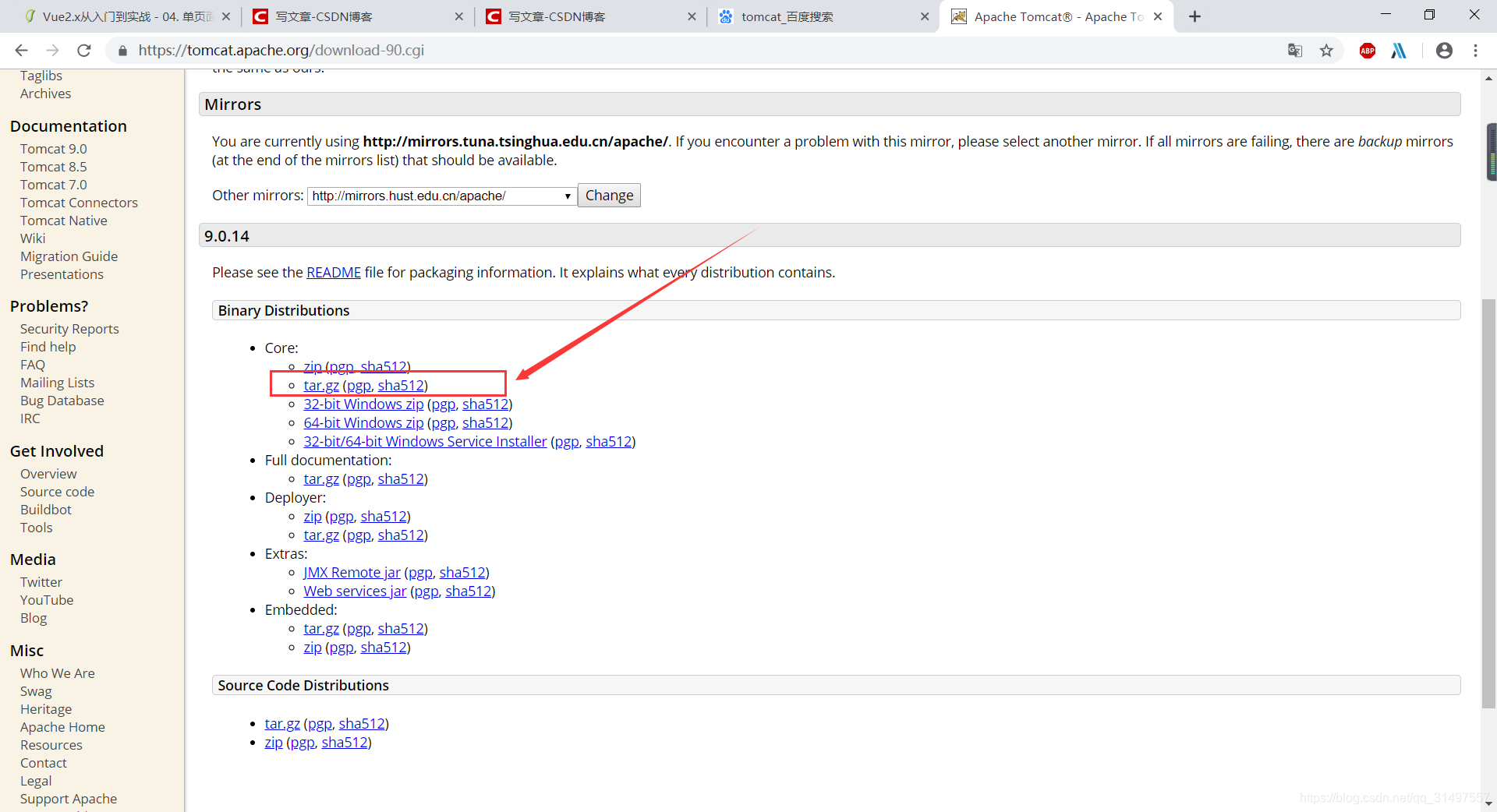The width and height of the screenshot is (1497, 812).
Task: Open the YouTube sidebar link
Action: (x=47, y=600)
